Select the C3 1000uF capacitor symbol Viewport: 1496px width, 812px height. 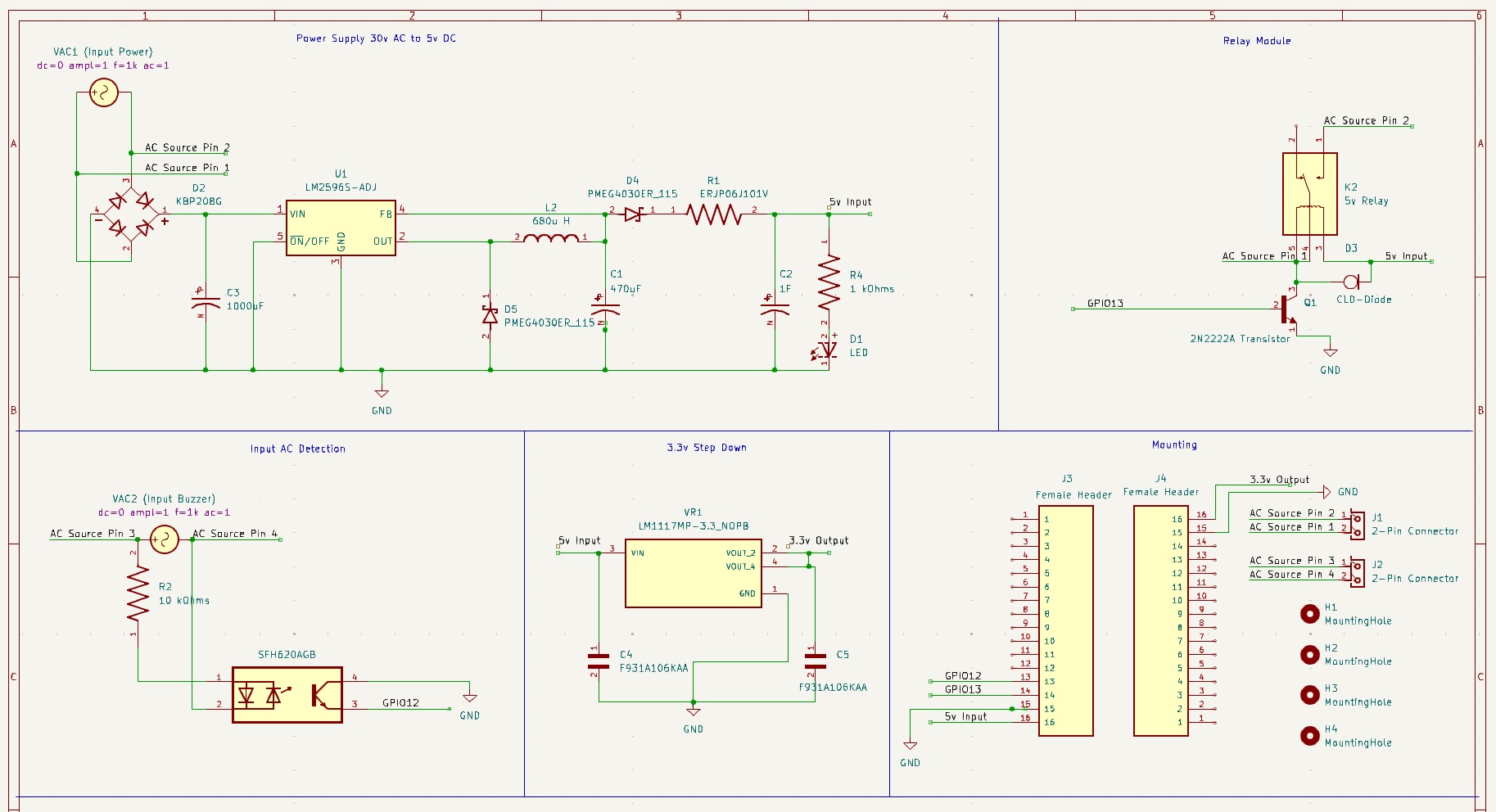(x=206, y=303)
